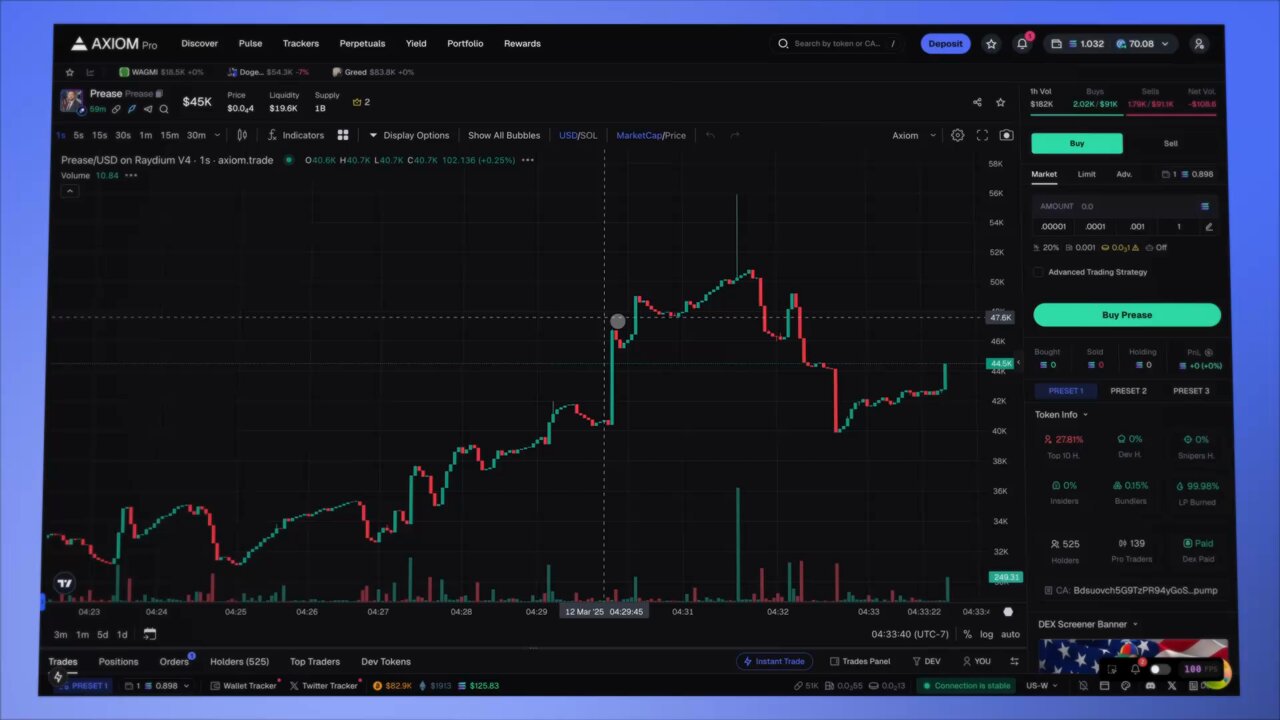Open the Prease website link icon

pos(116,109)
